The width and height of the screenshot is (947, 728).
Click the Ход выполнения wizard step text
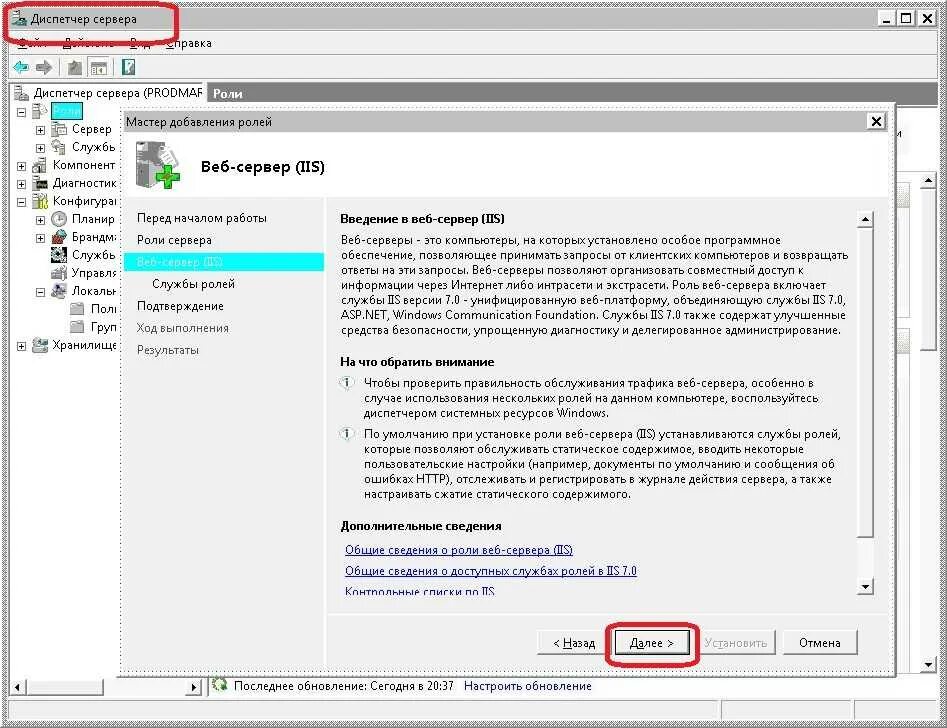(182, 328)
